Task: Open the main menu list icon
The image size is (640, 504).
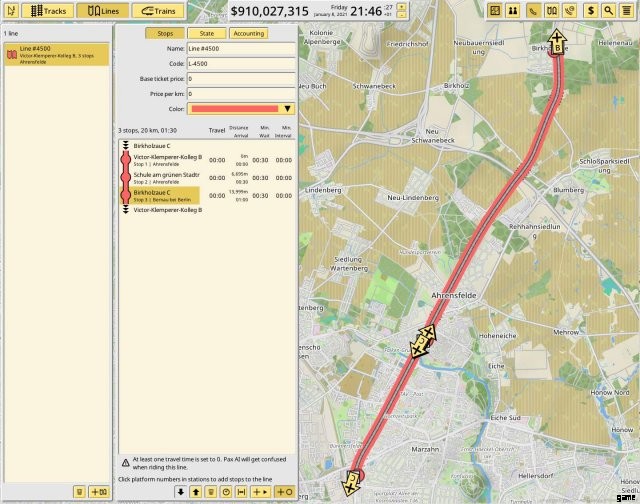Action: coord(627,10)
